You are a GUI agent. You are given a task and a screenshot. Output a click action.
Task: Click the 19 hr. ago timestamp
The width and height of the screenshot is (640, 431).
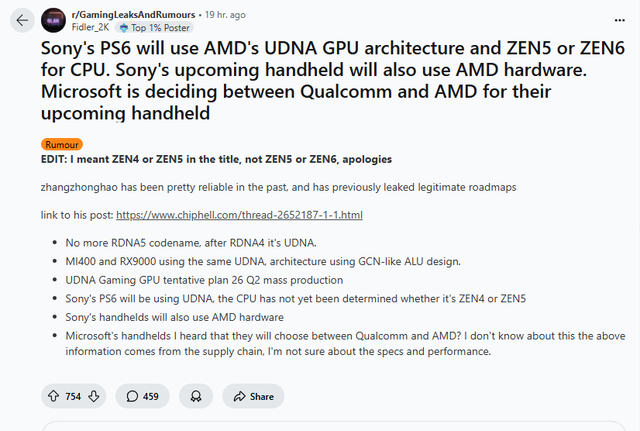(225, 15)
